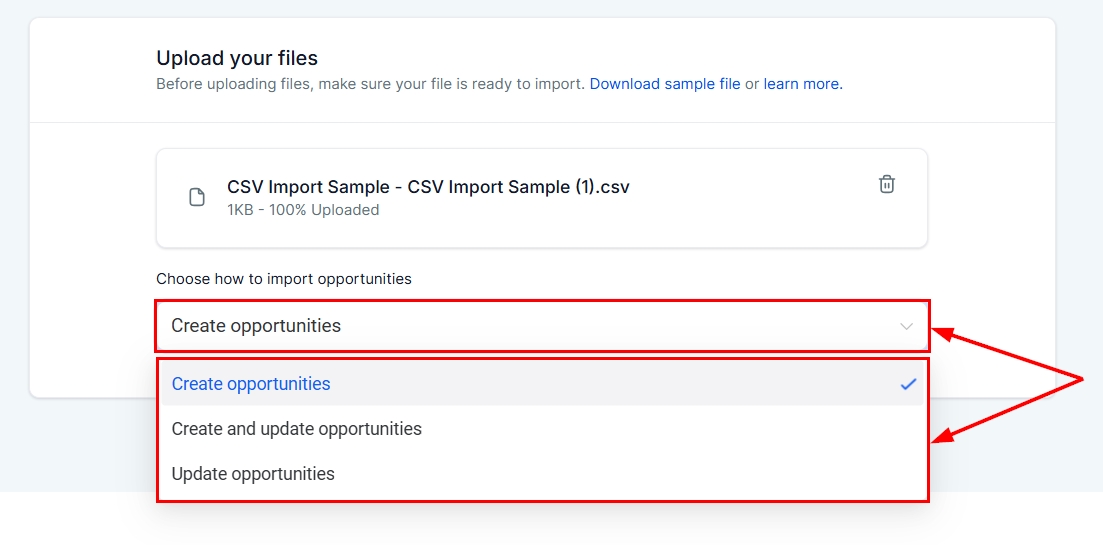Screen dimensions: 1103x545
Task: Choose 'Create and update opportunities' option
Action: click(297, 429)
